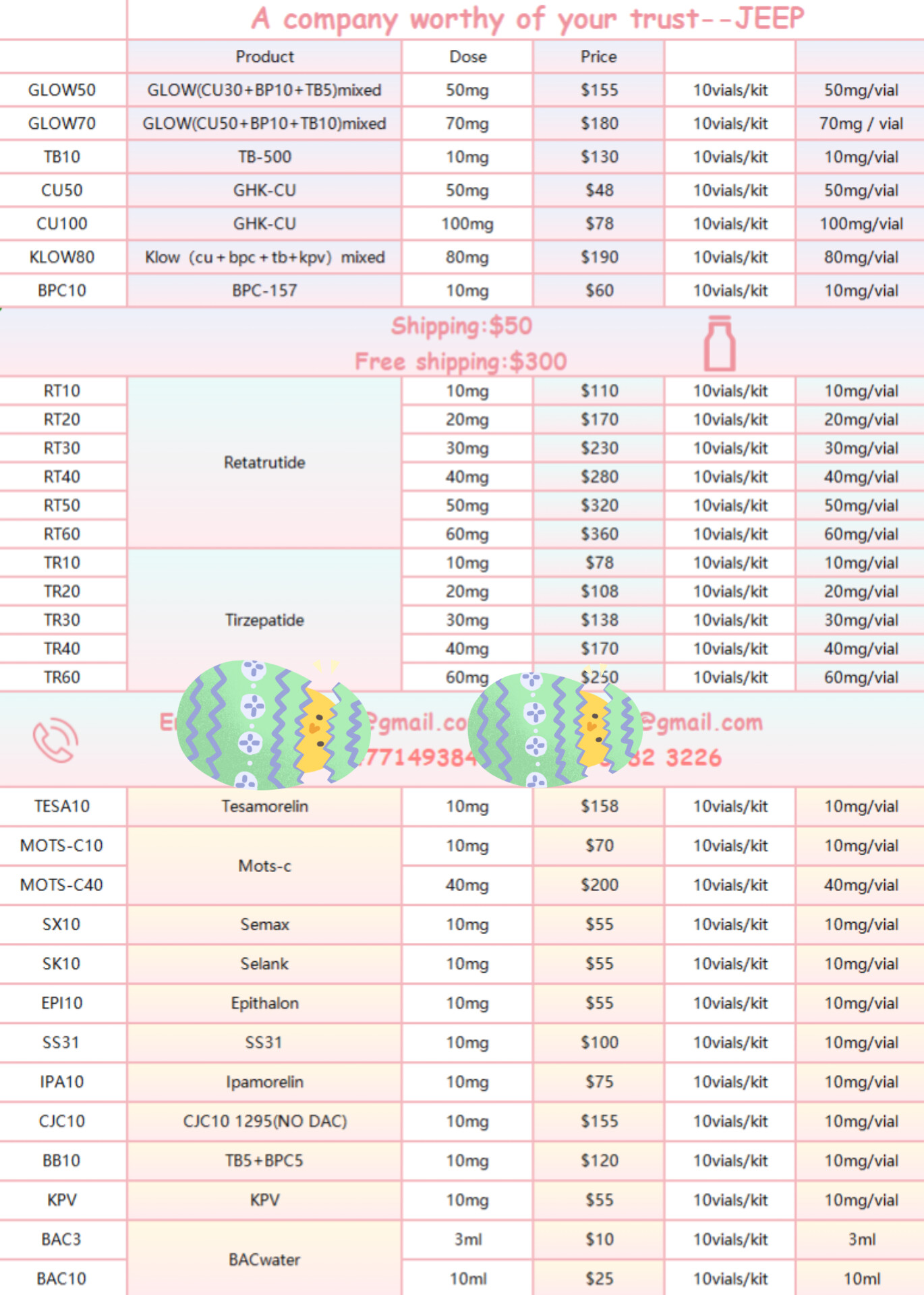Select the "$75" price cell
Image resolution: width=924 pixels, height=1295 pixels.
[x=600, y=1082]
